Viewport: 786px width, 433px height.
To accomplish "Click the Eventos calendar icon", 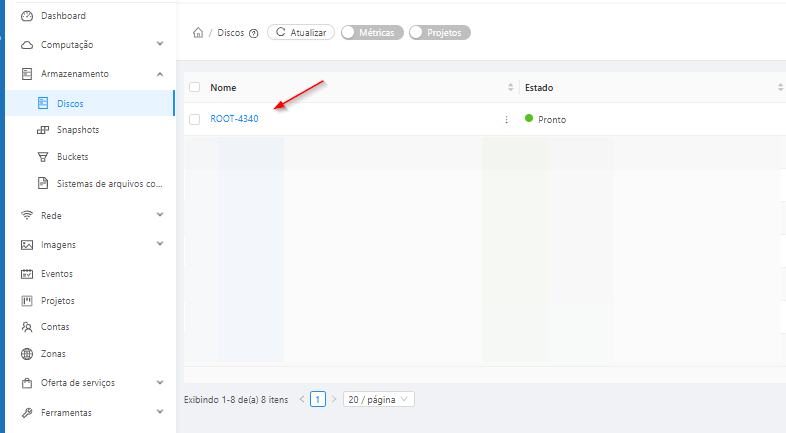I will click(x=27, y=274).
